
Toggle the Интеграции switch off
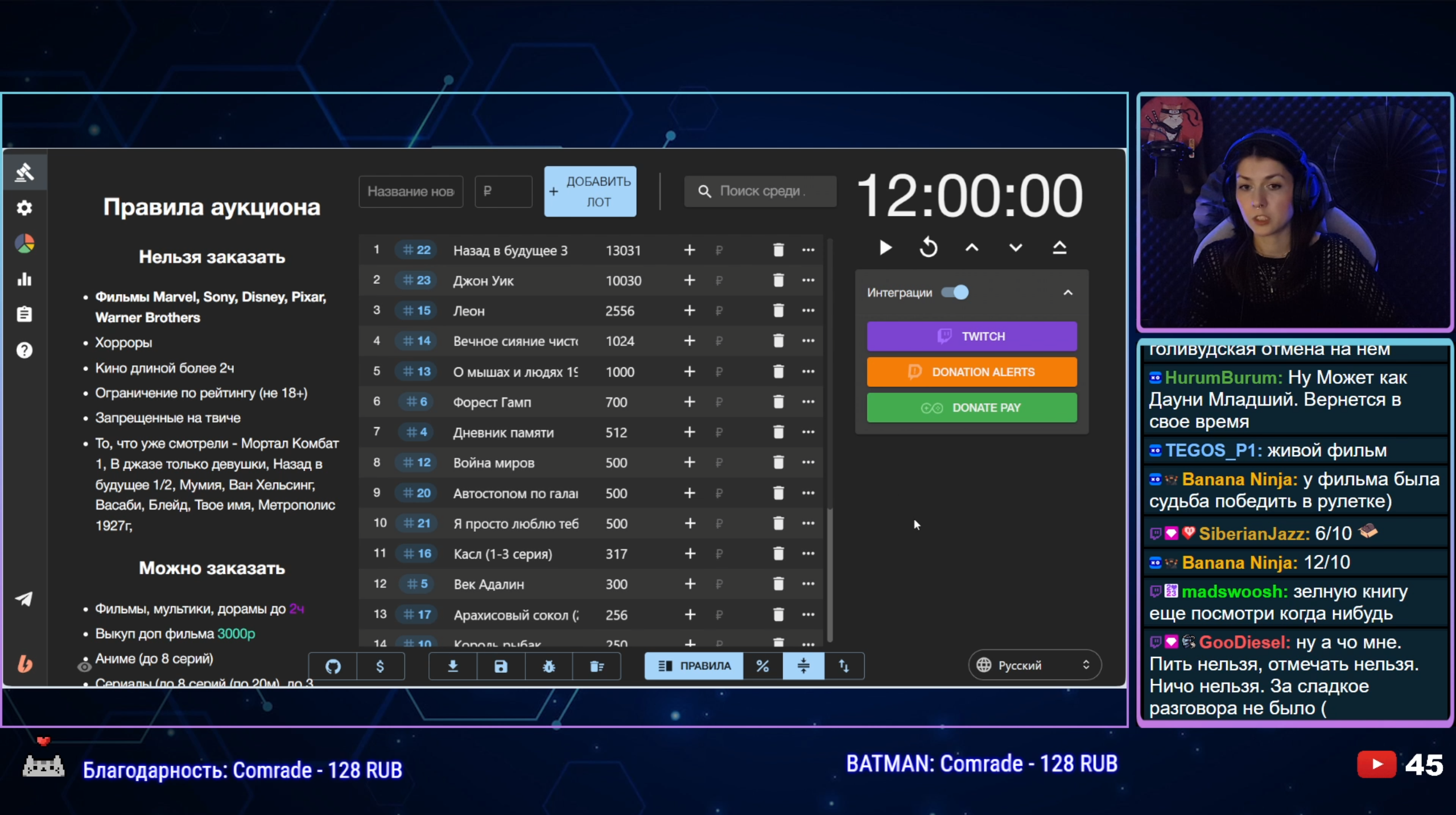(x=955, y=292)
